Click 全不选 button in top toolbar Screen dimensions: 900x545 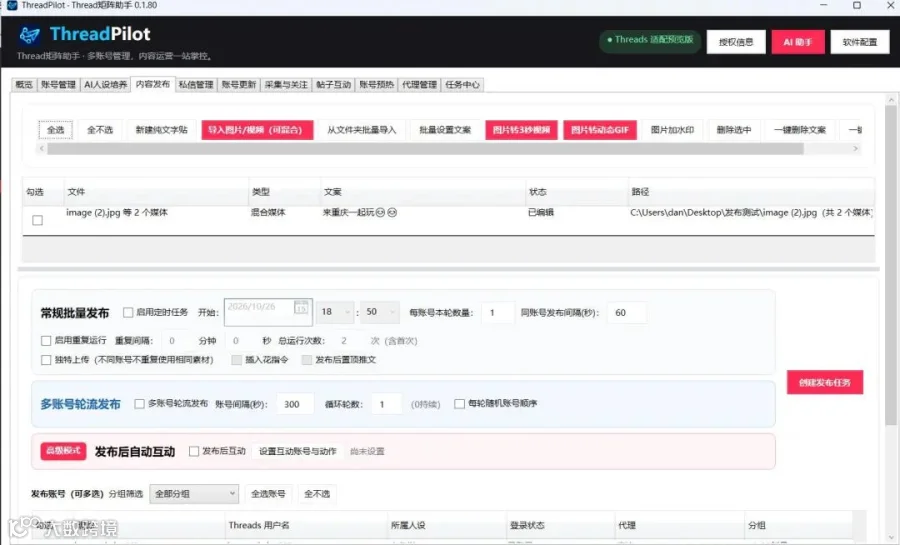(100, 130)
